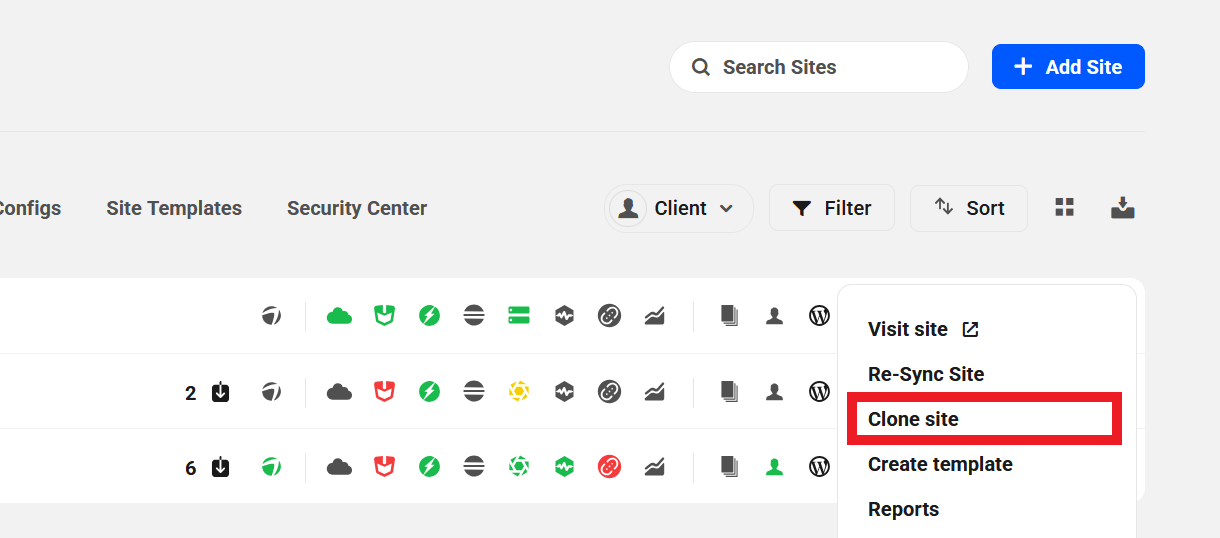The image size is (1220, 538).
Task: Switch to grid view icon
Action: (1065, 208)
